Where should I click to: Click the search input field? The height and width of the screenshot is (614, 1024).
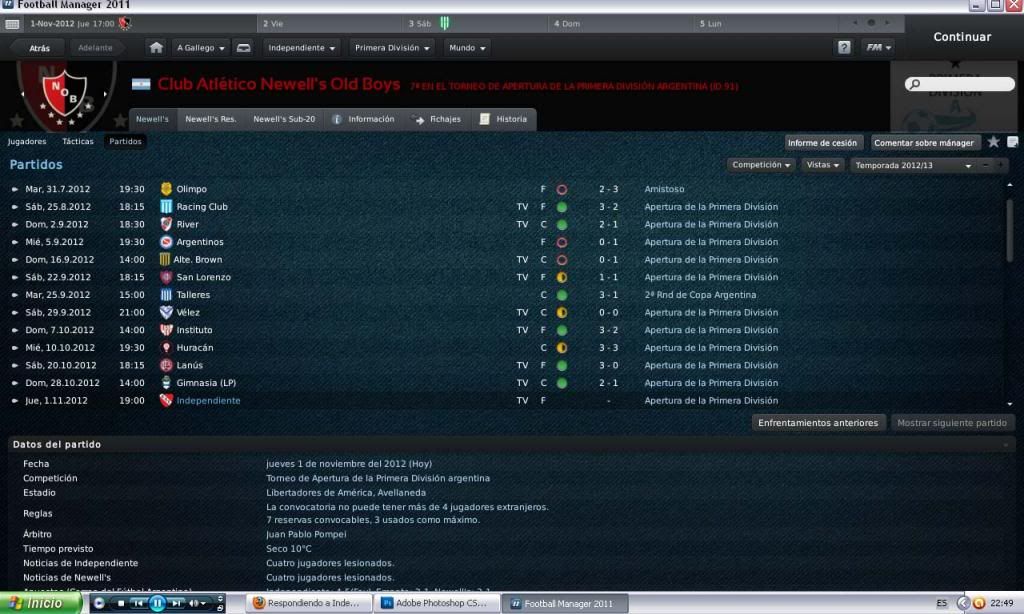click(x=959, y=84)
